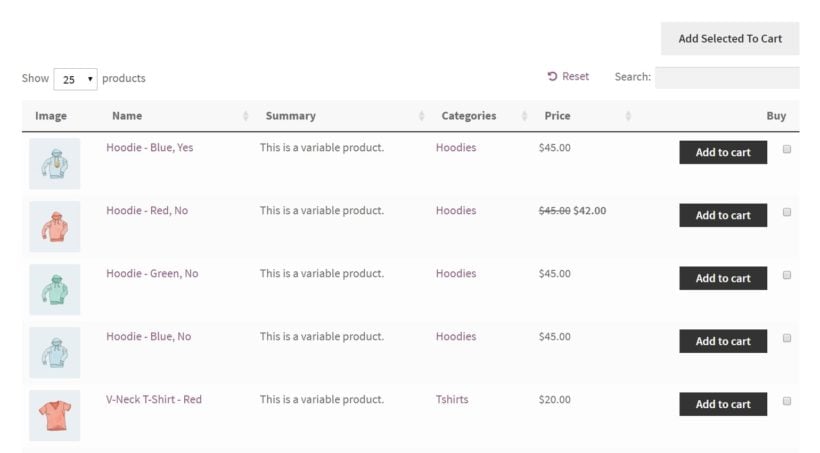Open the Hoodie - Blue, Yes product link

click(150, 148)
